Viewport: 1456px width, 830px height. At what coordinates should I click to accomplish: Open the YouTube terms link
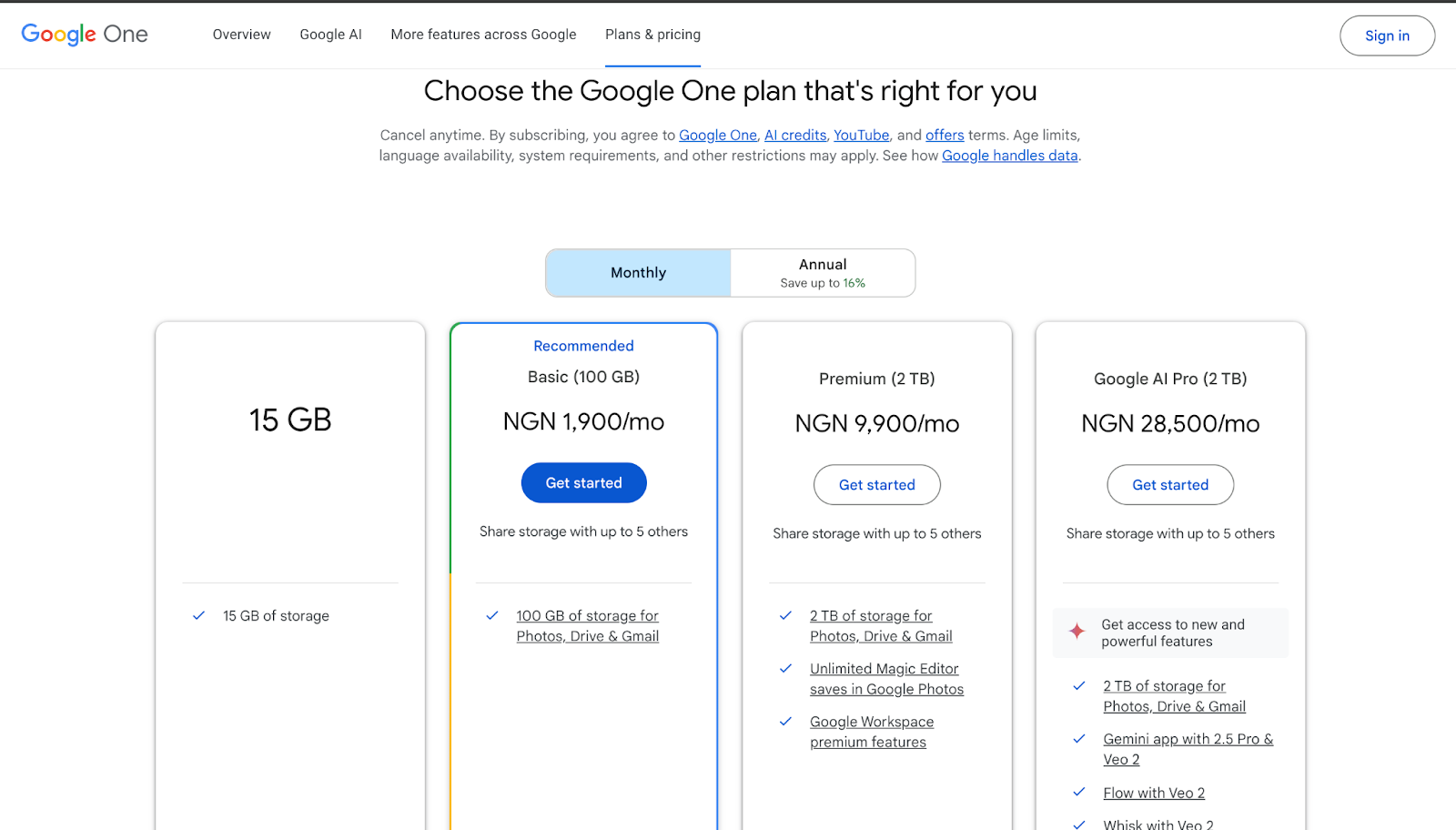click(860, 135)
